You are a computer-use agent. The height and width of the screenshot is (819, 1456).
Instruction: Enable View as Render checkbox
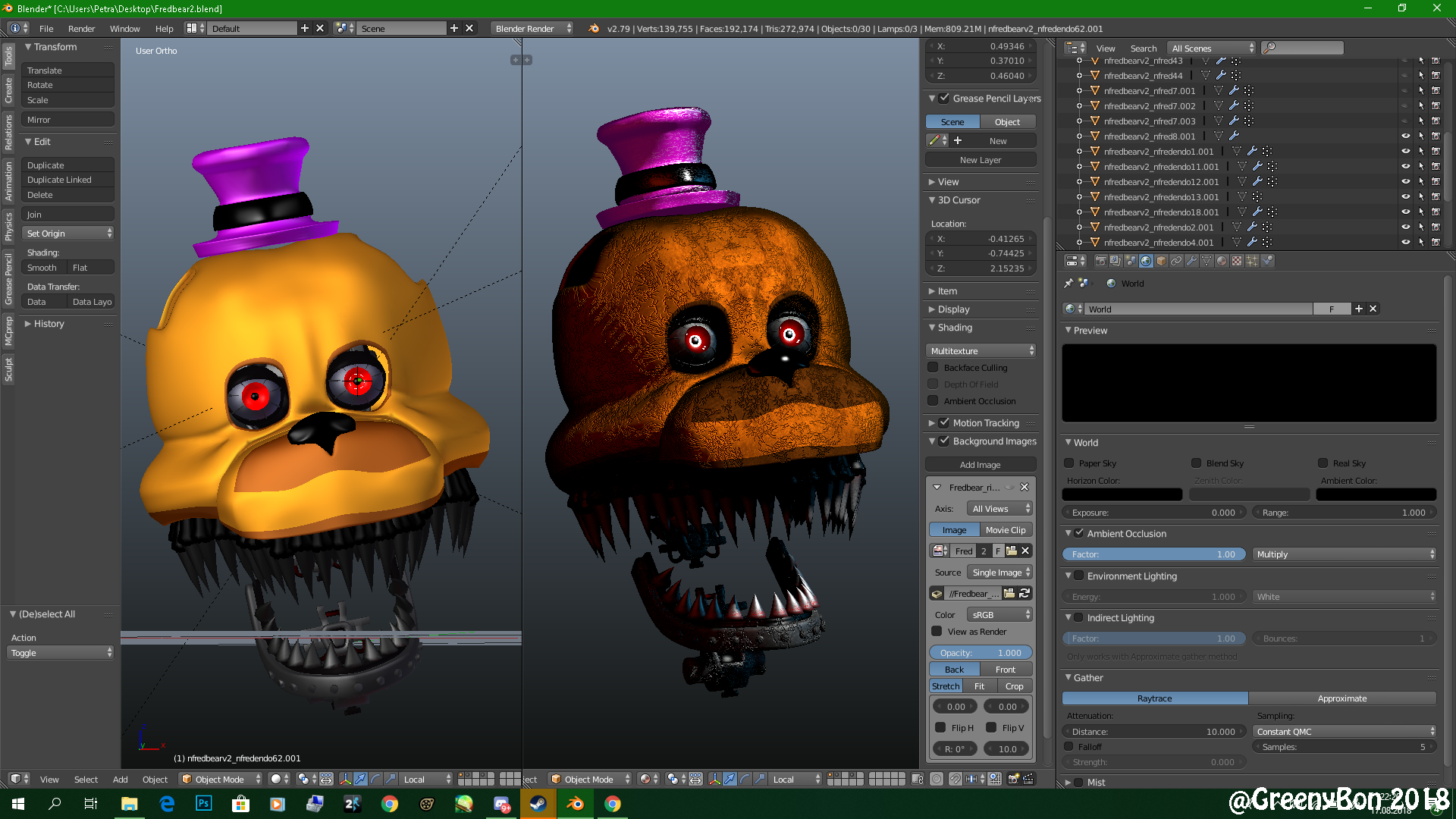coord(937,632)
